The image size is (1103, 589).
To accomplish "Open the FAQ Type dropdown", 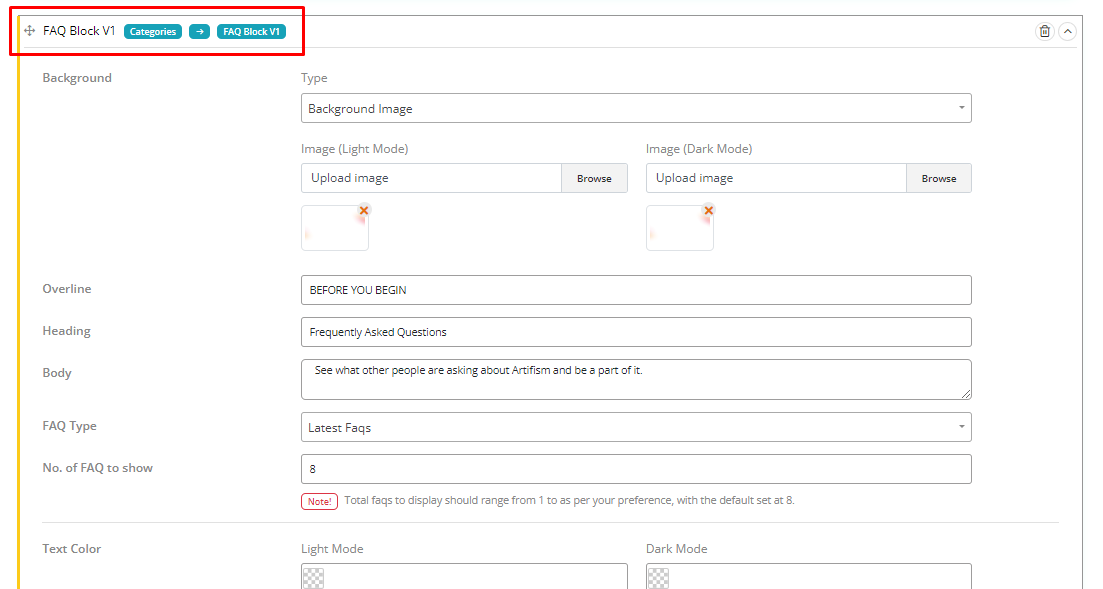I will (x=635, y=427).
